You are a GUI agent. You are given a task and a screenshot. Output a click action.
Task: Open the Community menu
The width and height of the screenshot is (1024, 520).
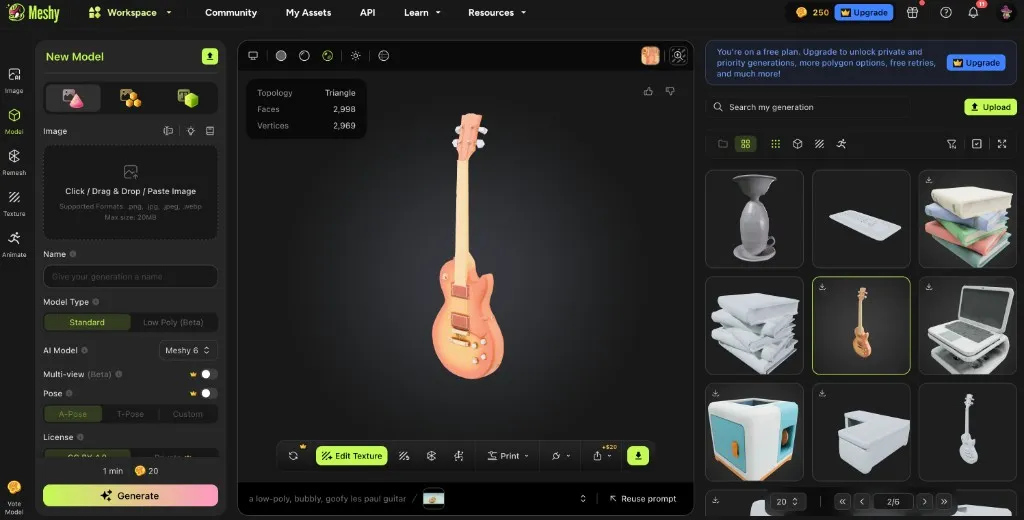pyautogui.click(x=231, y=12)
